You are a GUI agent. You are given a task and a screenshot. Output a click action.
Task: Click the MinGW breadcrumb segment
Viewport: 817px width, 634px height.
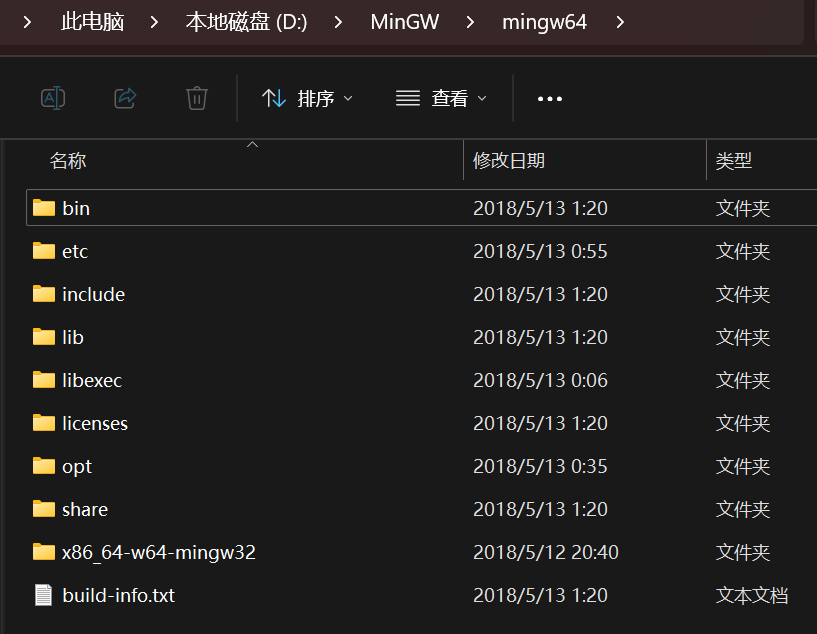(404, 22)
